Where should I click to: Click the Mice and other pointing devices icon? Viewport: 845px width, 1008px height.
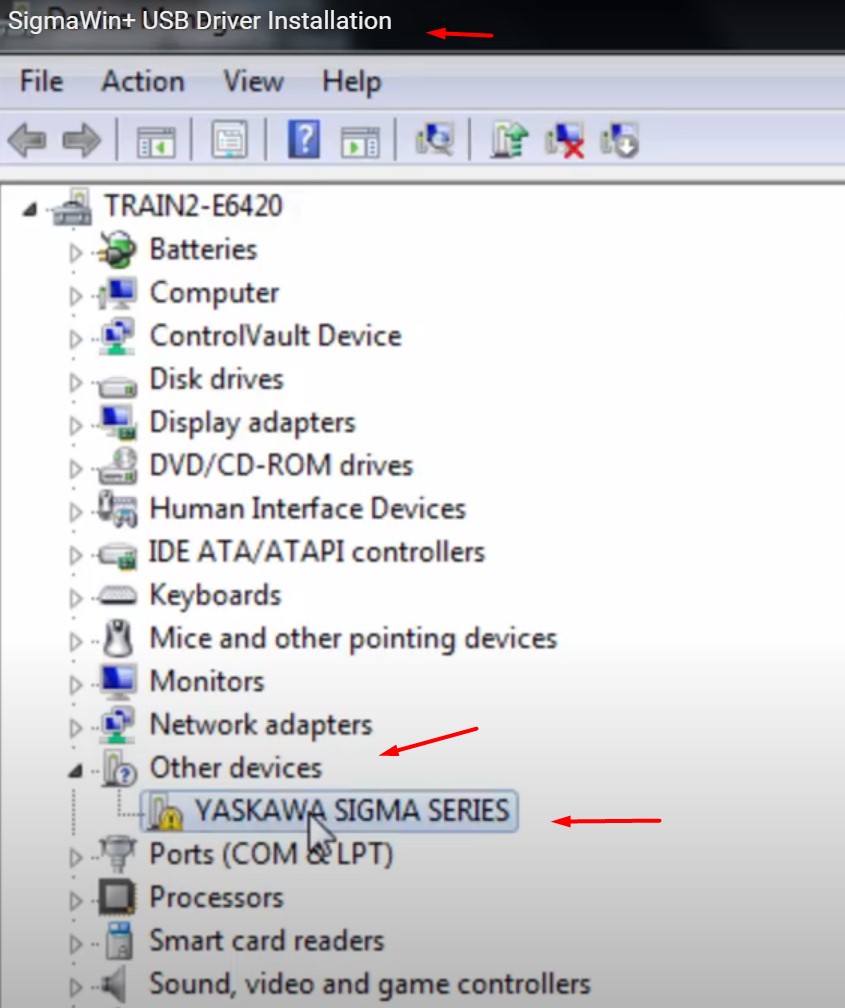coord(118,638)
